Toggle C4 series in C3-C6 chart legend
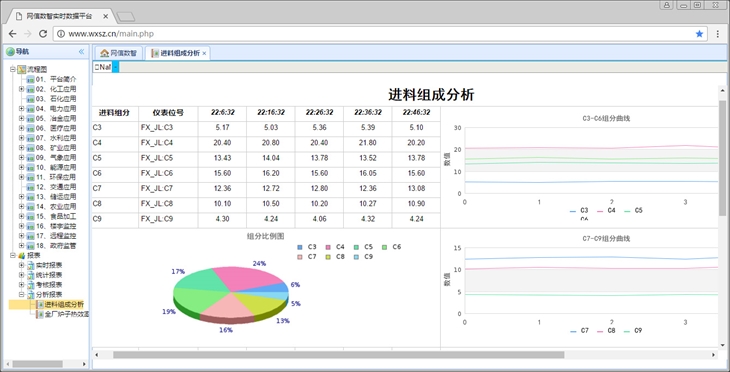Viewport: 730px width, 372px height. pyautogui.click(x=606, y=210)
